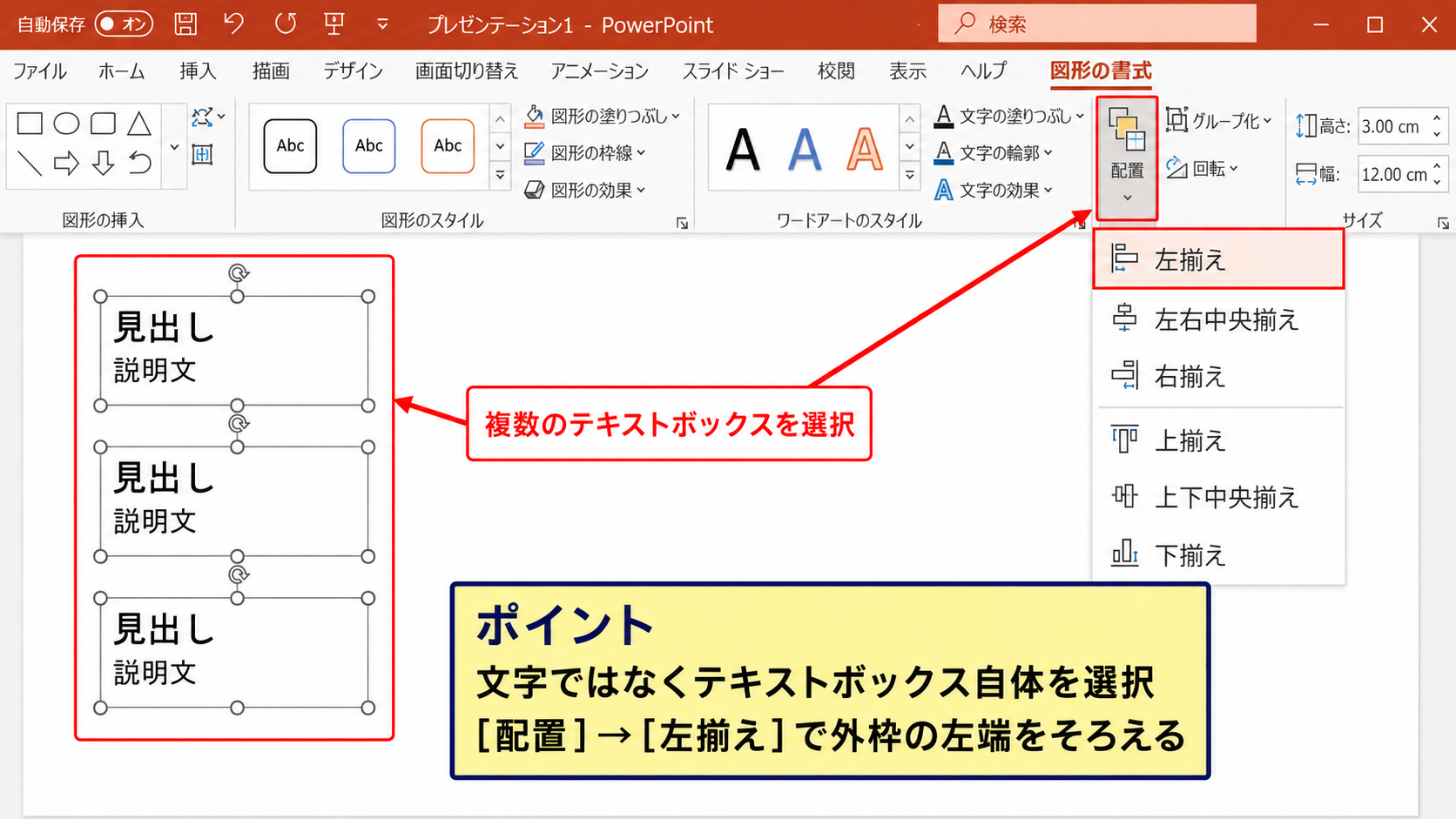Apply orange outline Abc shape style
The width and height of the screenshot is (1456, 819).
448,145
